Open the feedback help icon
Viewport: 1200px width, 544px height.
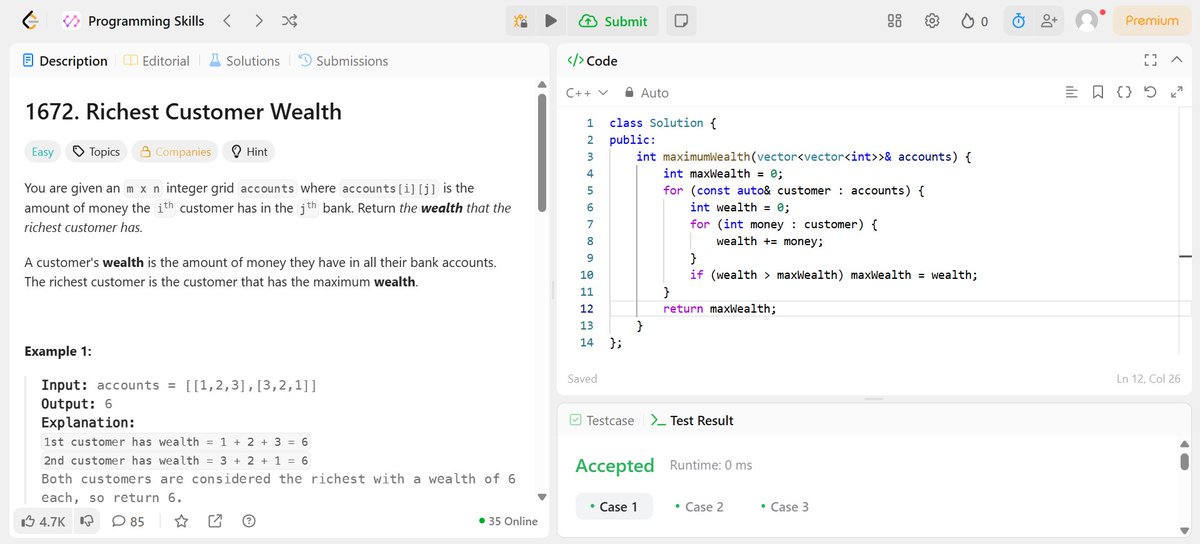249,521
